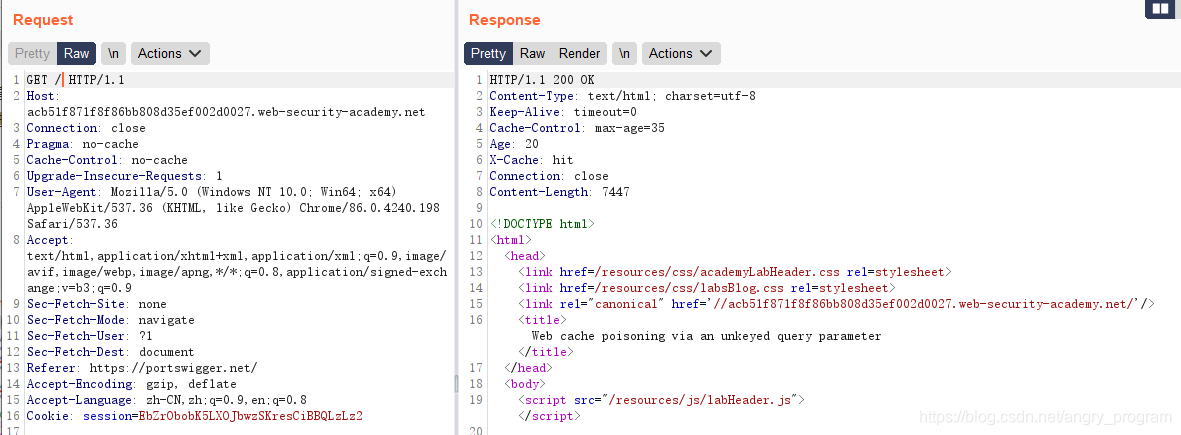The height and width of the screenshot is (435, 1181).
Task: Switch Request view to Pretty tab
Action: [x=32, y=53]
